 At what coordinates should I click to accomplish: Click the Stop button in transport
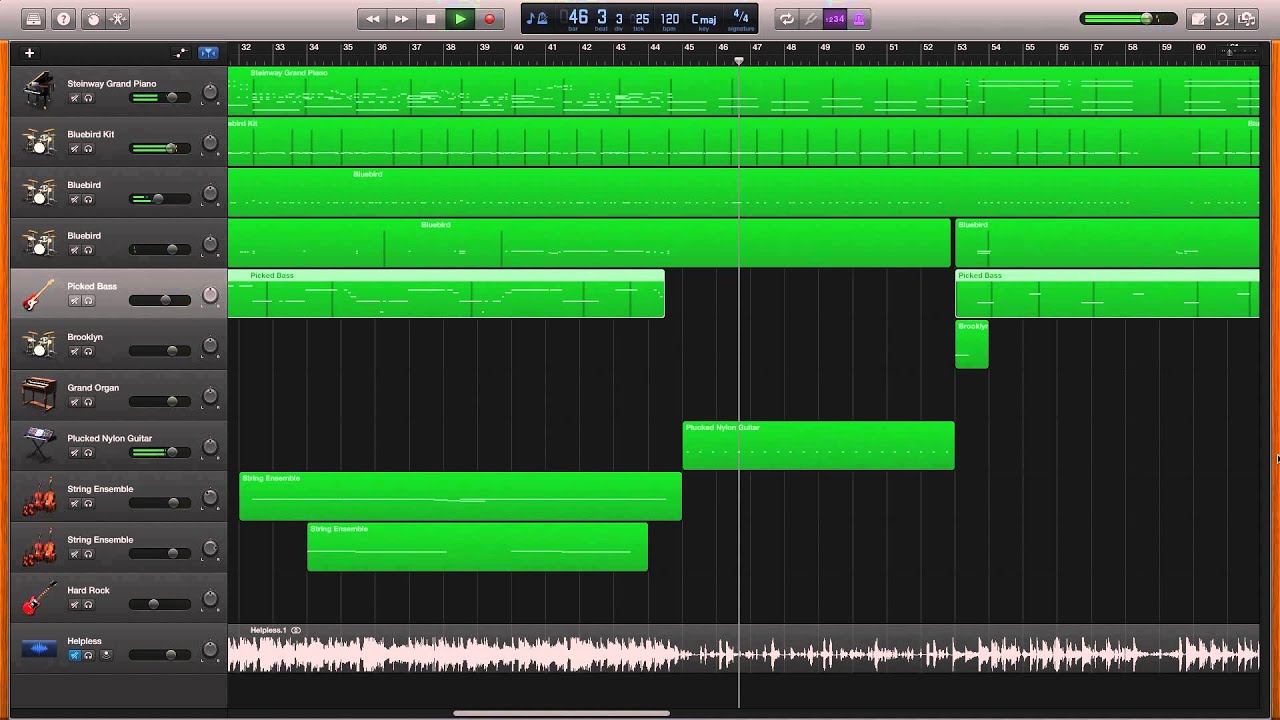pos(431,19)
